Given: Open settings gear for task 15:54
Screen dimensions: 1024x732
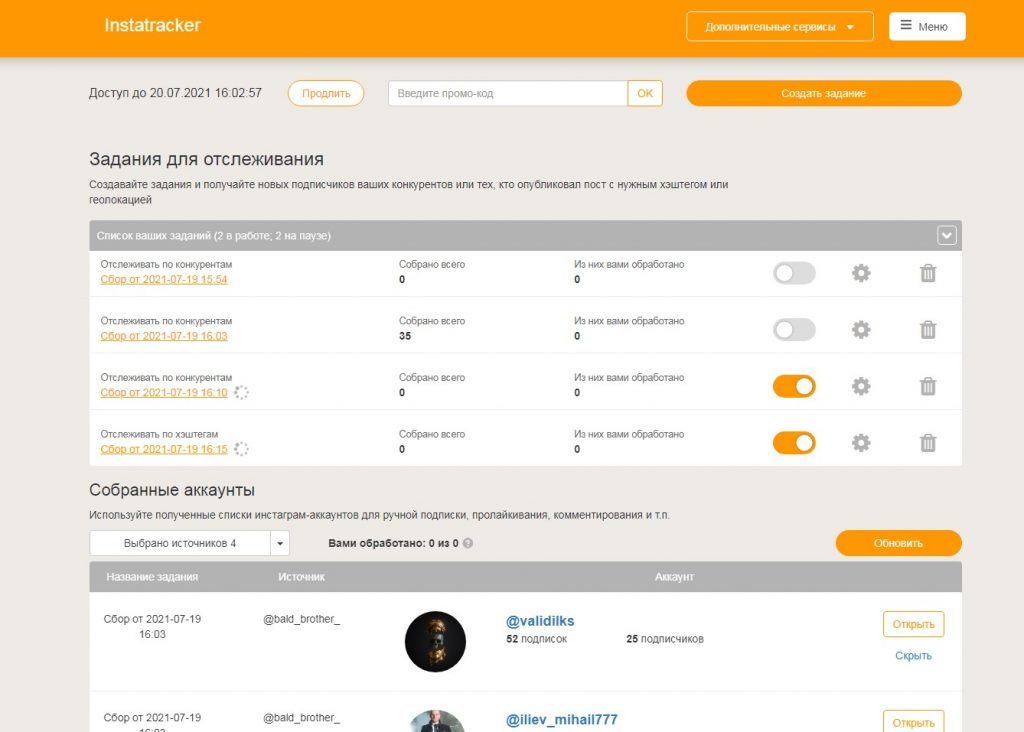Looking at the screenshot, I should click(861, 273).
